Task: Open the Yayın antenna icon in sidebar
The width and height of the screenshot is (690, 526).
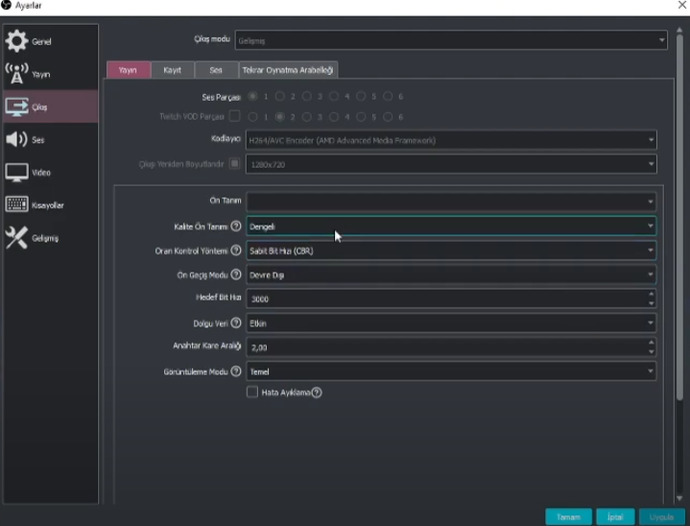Action: tap(17, 74)
